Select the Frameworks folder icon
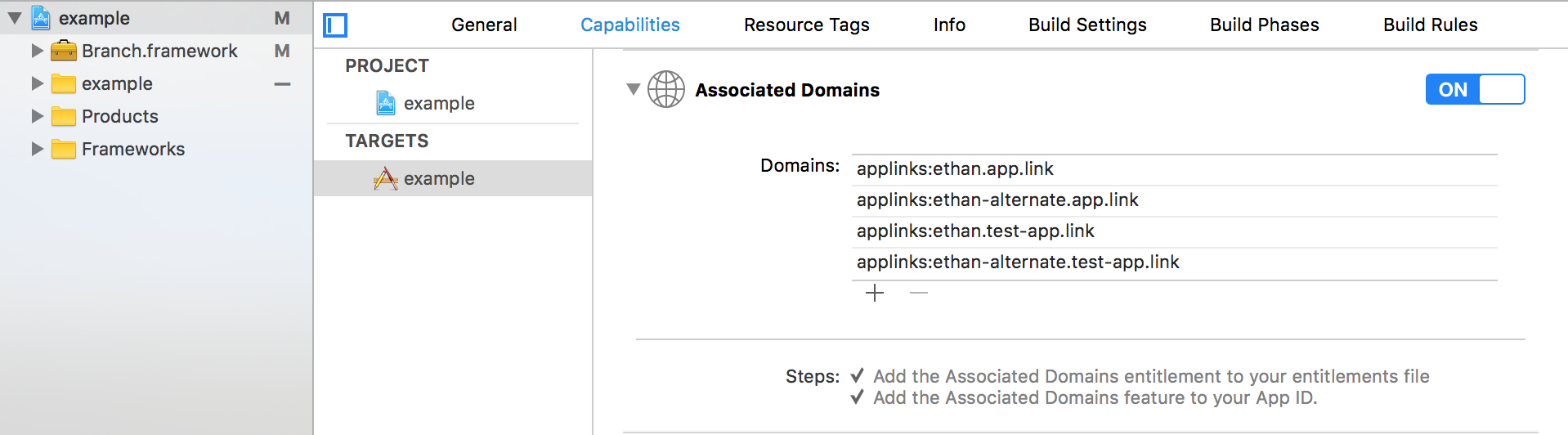1568x435 pixels. point(64,149)
